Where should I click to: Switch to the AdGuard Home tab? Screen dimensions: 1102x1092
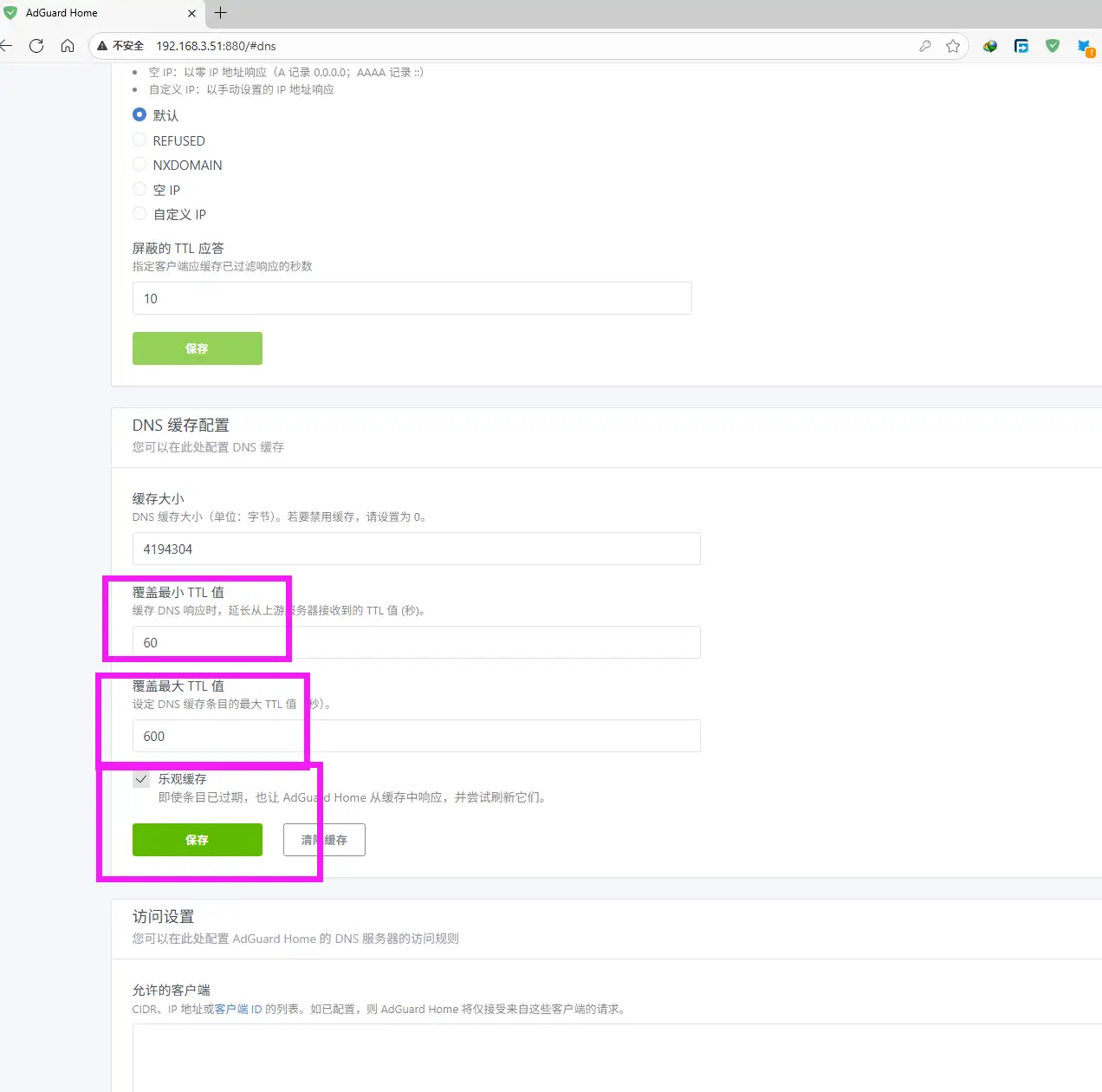(95, 13)
